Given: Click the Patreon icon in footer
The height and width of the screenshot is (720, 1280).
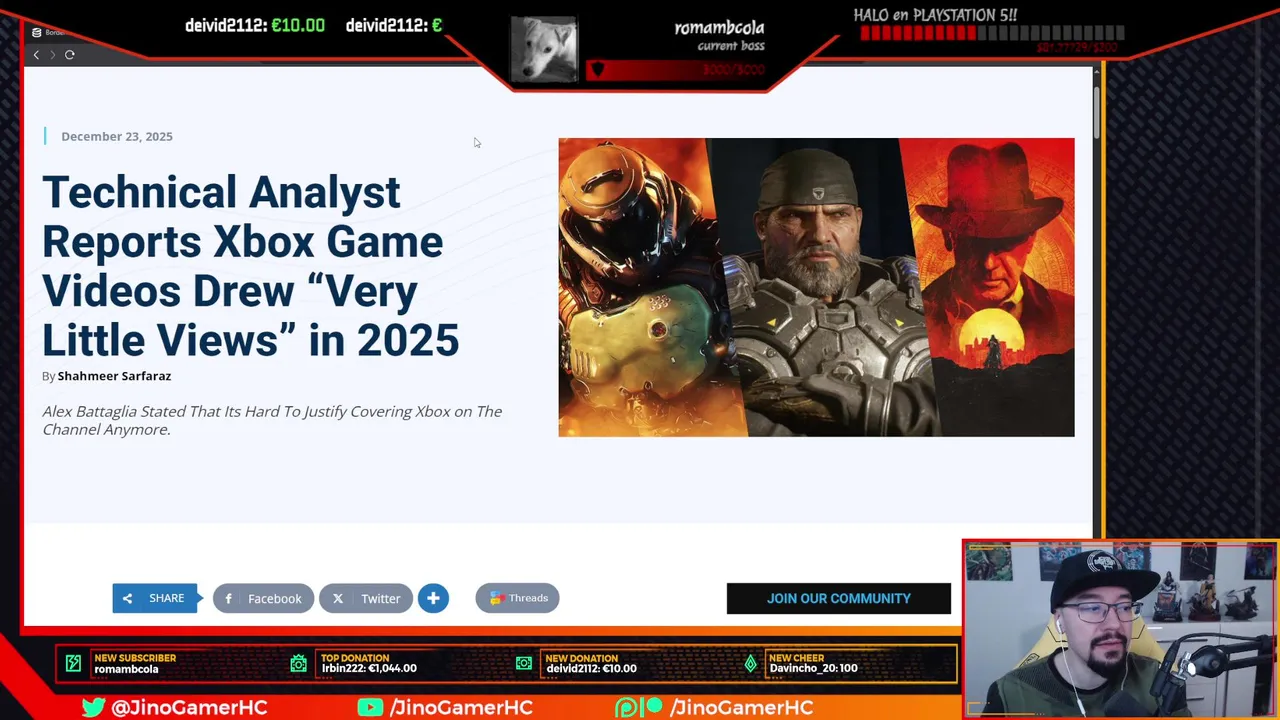Looking at the screenshot, I should click(x=639, y=707).
